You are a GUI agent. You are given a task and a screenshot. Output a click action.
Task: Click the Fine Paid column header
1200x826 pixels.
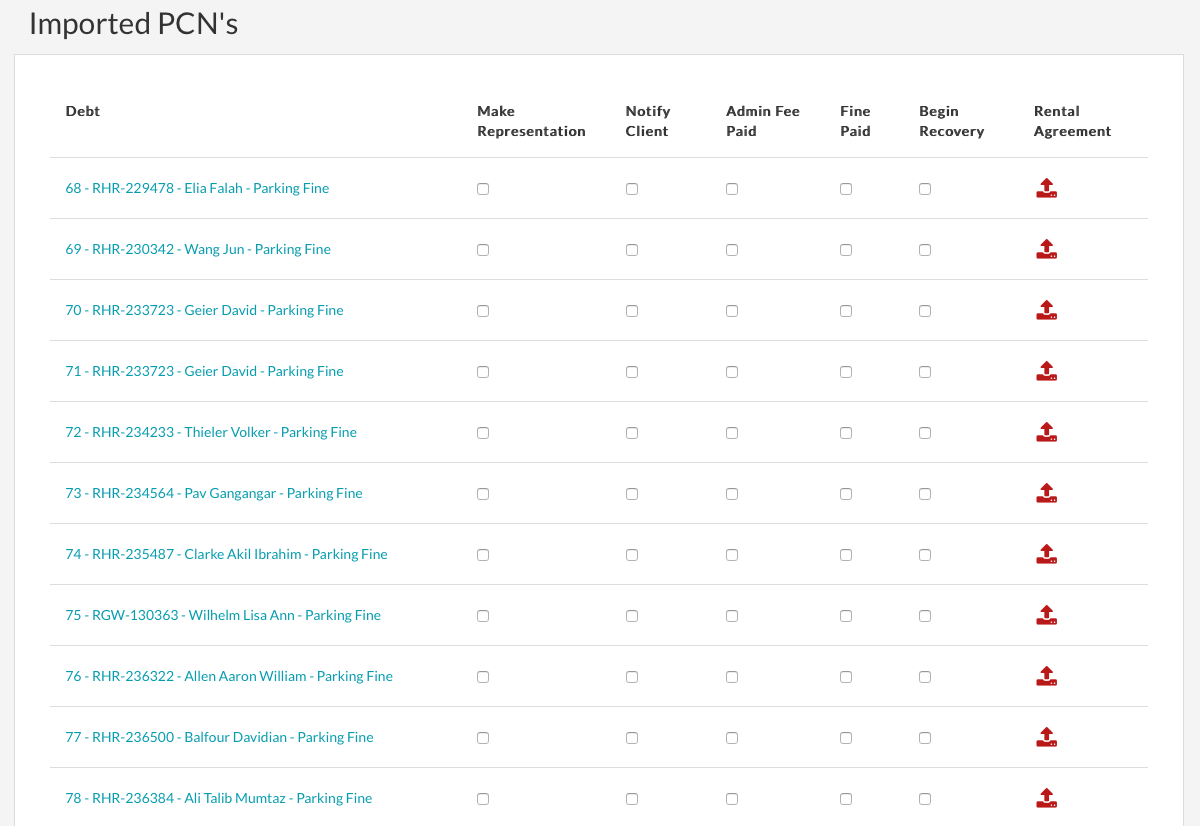click(855, 121)
